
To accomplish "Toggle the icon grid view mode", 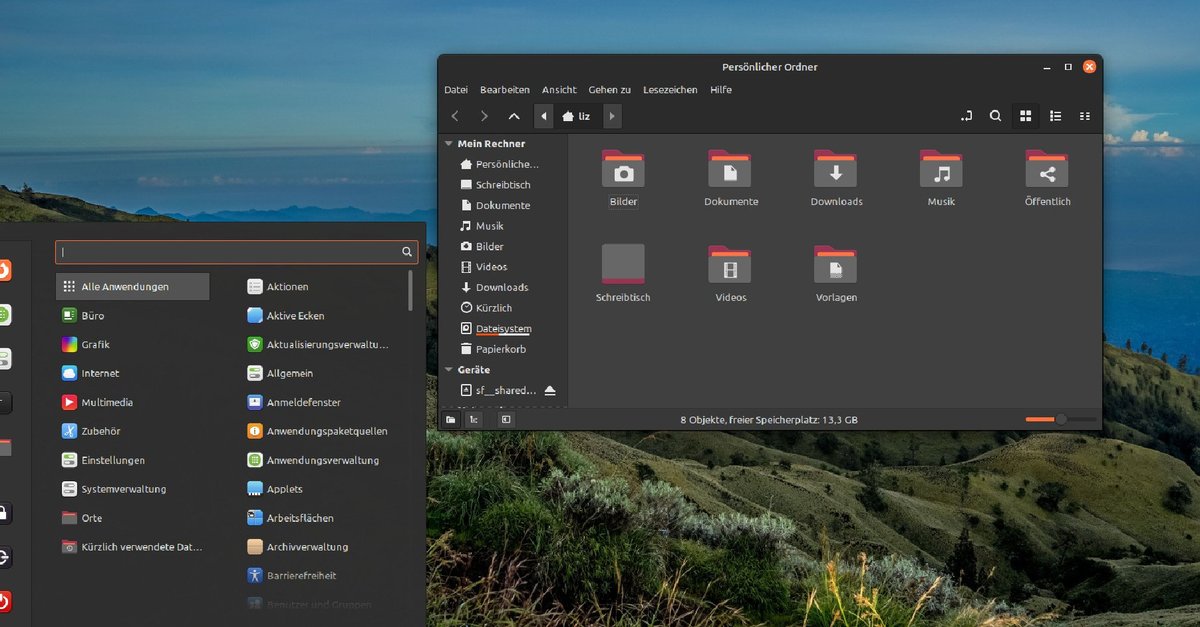I will point(1025,116).
